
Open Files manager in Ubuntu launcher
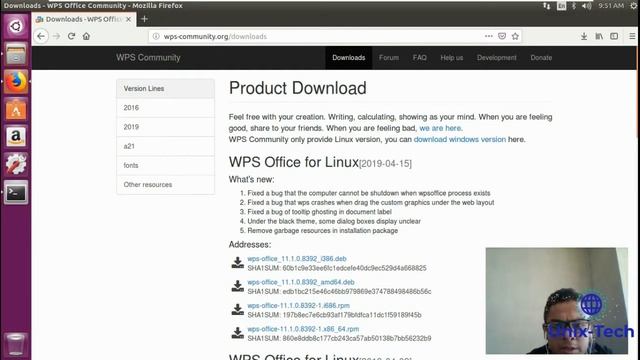[x=16, y=54]
